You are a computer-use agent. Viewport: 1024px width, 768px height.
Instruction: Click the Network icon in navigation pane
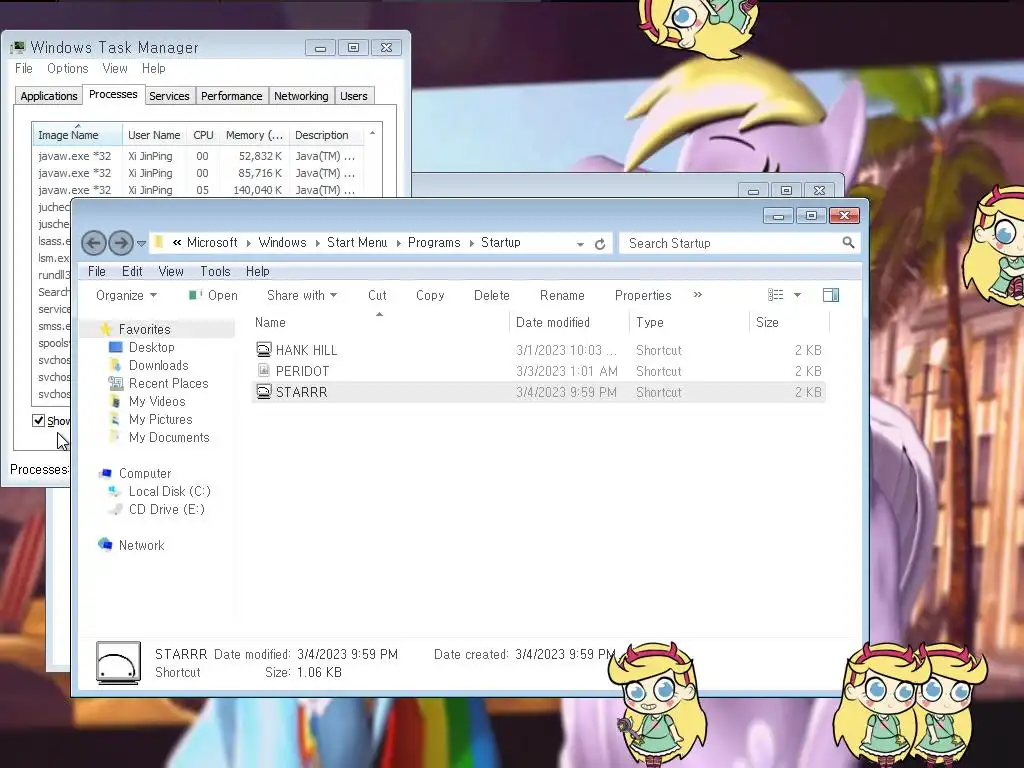click(105, 544)
